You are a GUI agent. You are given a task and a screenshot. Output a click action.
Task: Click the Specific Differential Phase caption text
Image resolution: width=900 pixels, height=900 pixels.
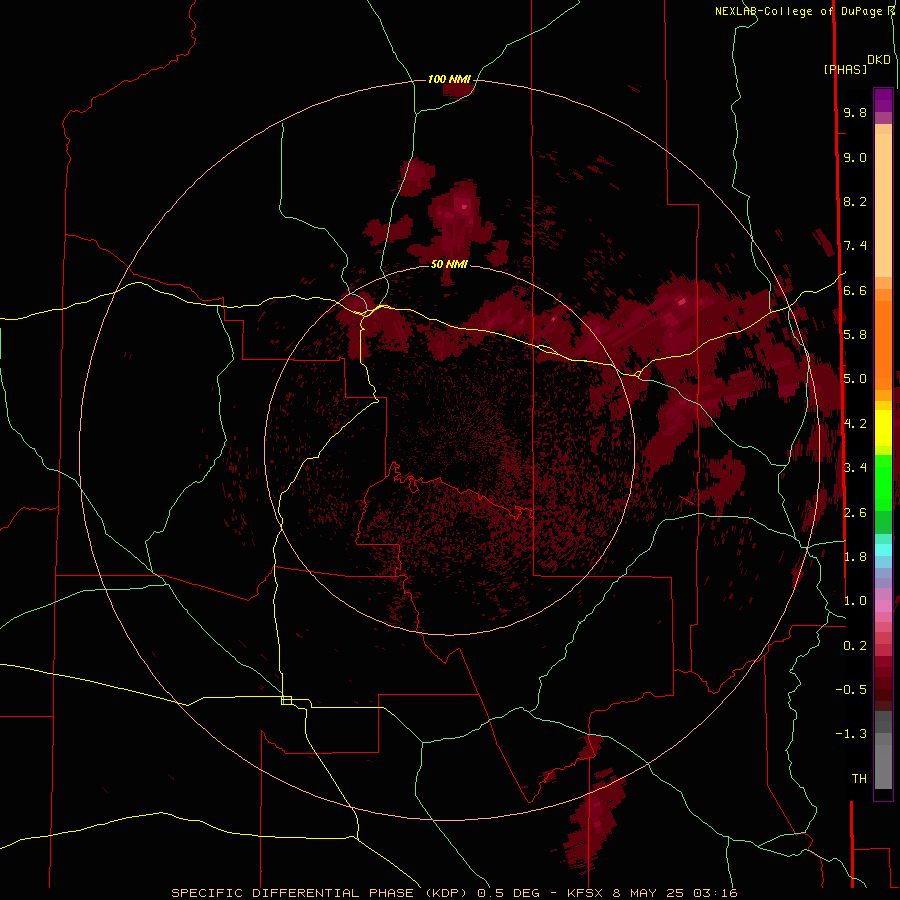pos(455,893)
